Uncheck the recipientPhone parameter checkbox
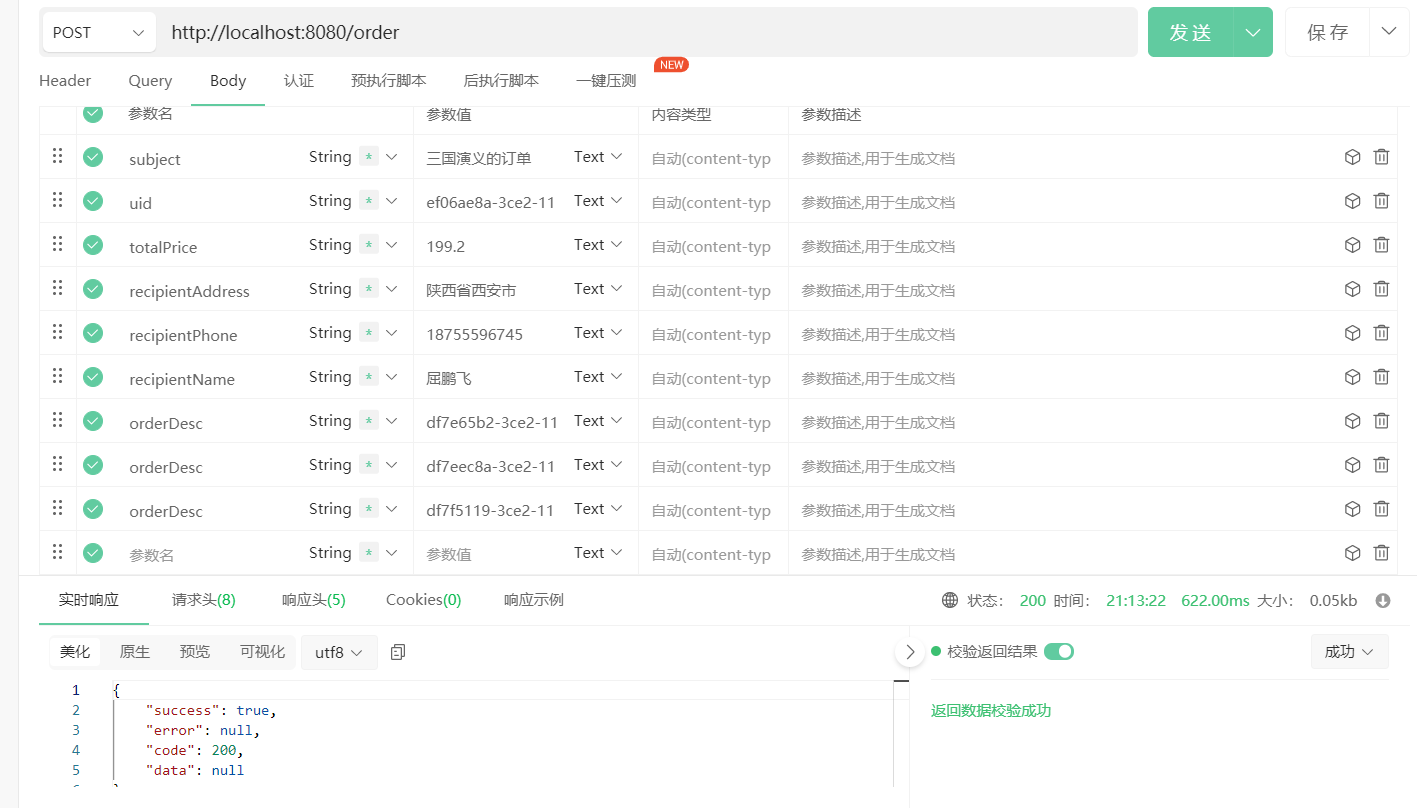The image size is (1417, 808). pyautogui.click(x=93, y=333)
